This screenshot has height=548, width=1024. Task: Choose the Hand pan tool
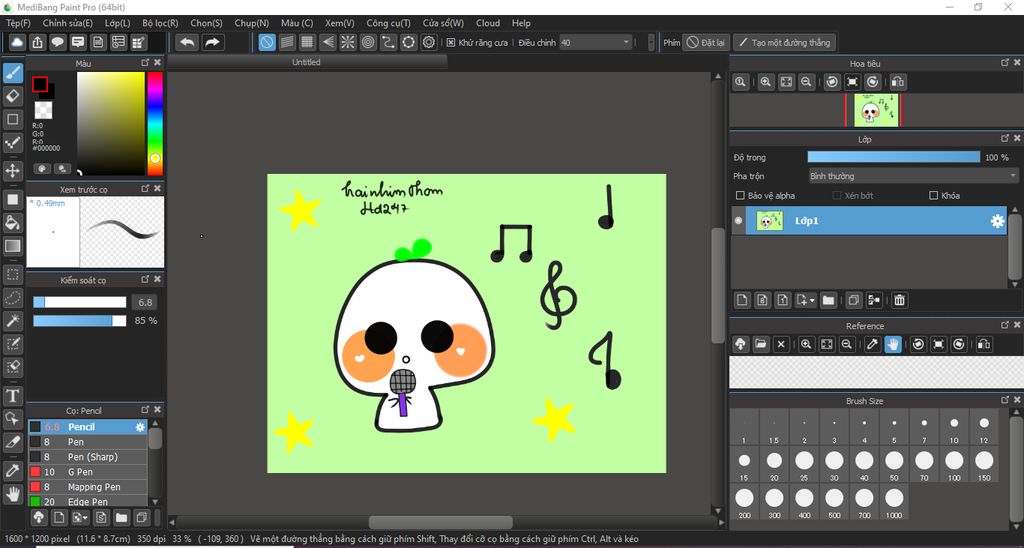(x=13, y=493)
